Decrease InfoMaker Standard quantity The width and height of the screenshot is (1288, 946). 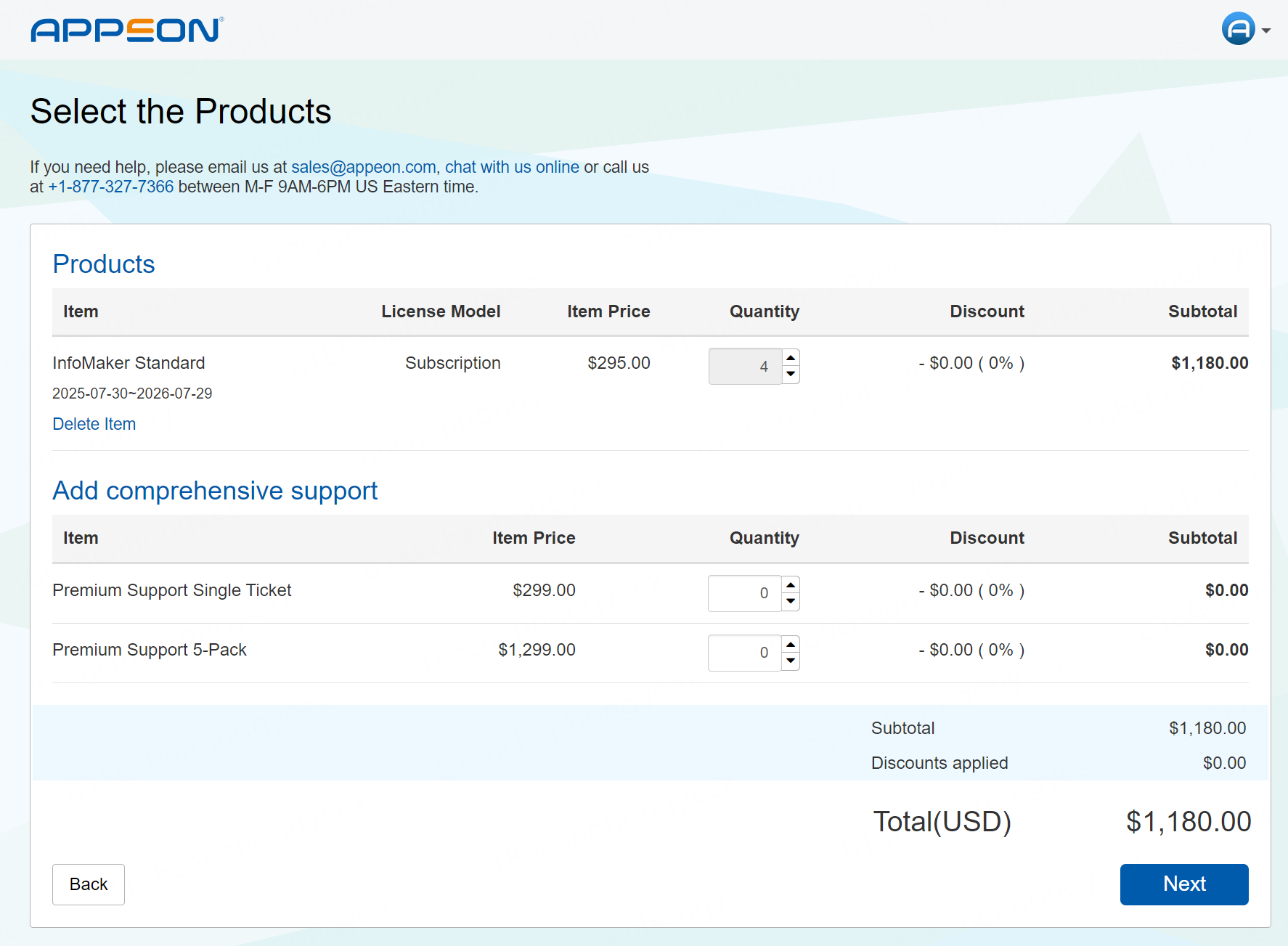791,375
